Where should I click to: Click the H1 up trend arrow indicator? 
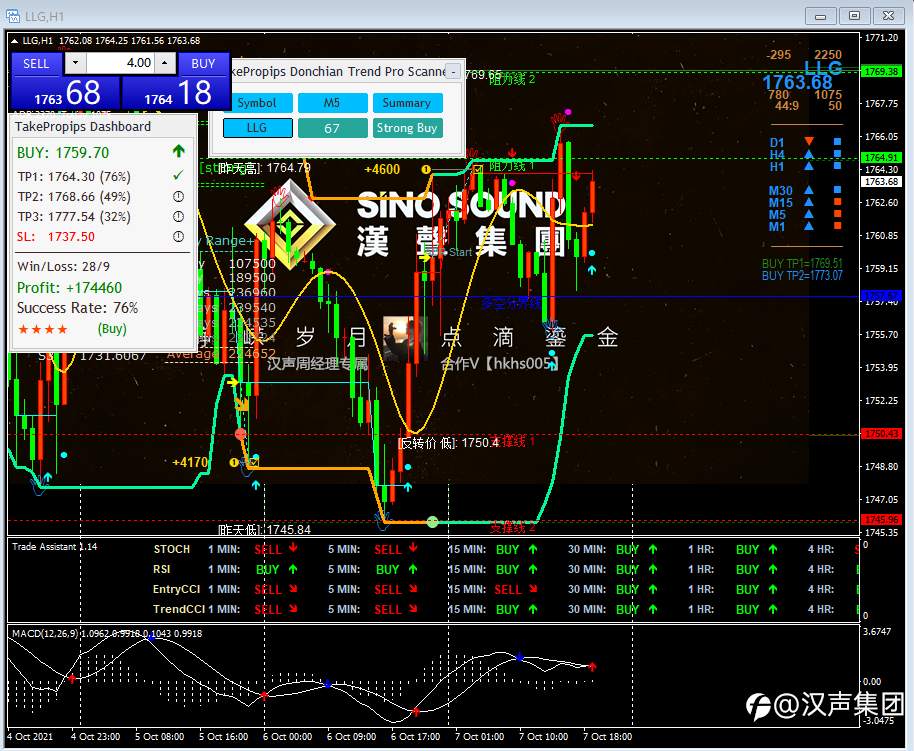pos(808,166)
